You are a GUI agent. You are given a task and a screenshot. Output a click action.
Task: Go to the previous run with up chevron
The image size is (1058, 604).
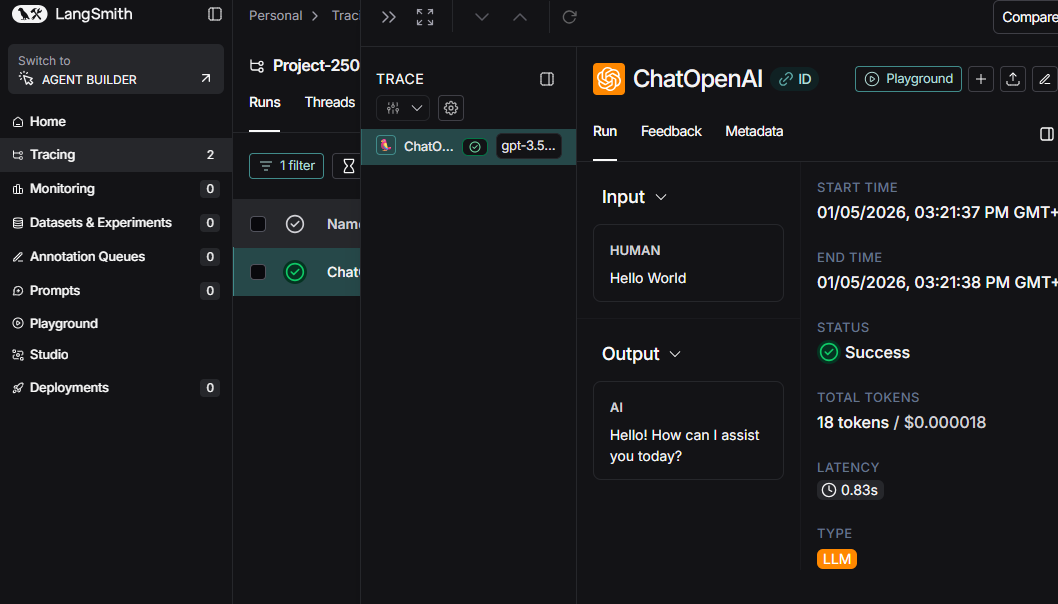pos(520,17)
